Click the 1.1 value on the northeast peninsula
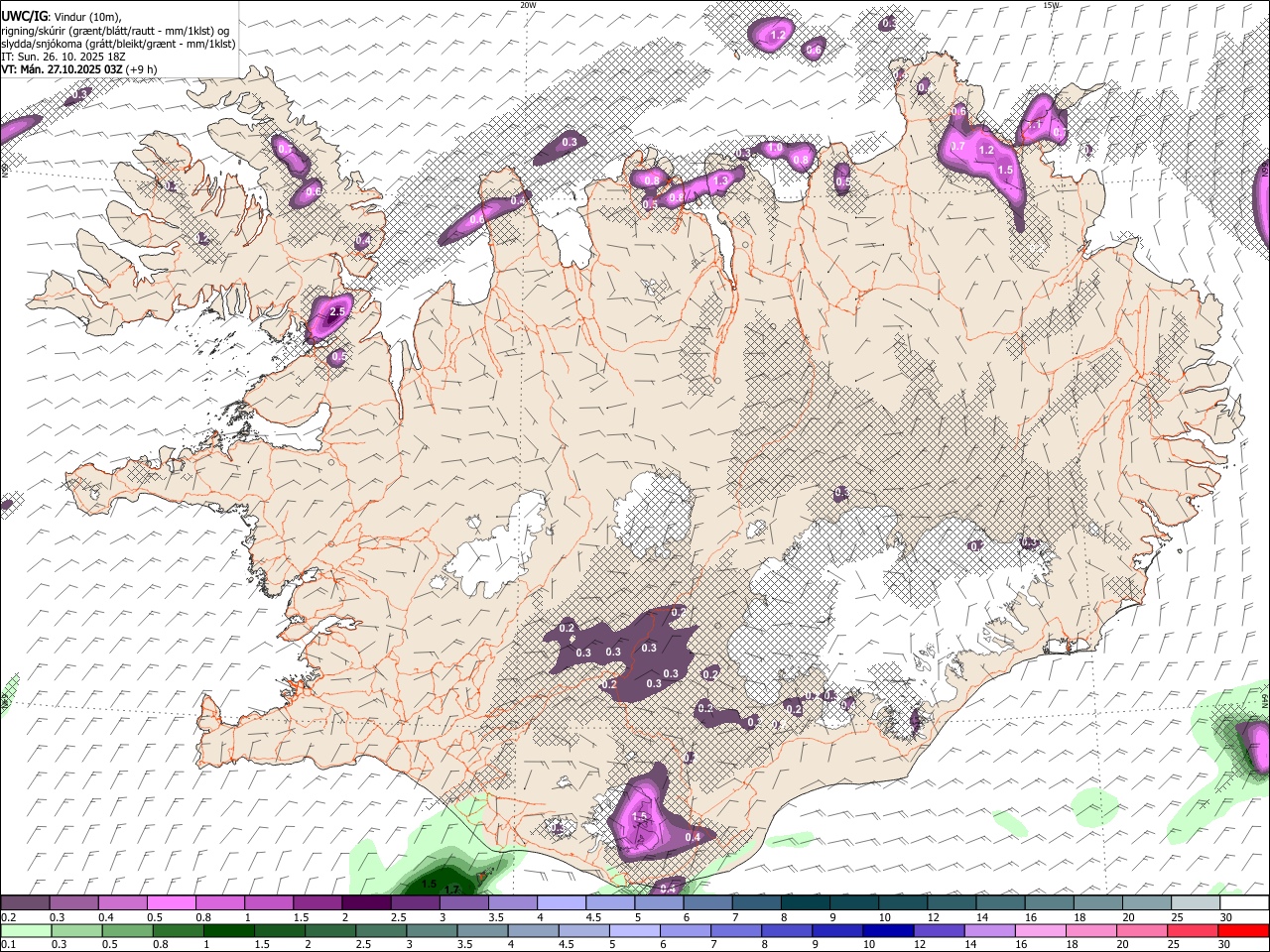 click(x=1033, y=126)
